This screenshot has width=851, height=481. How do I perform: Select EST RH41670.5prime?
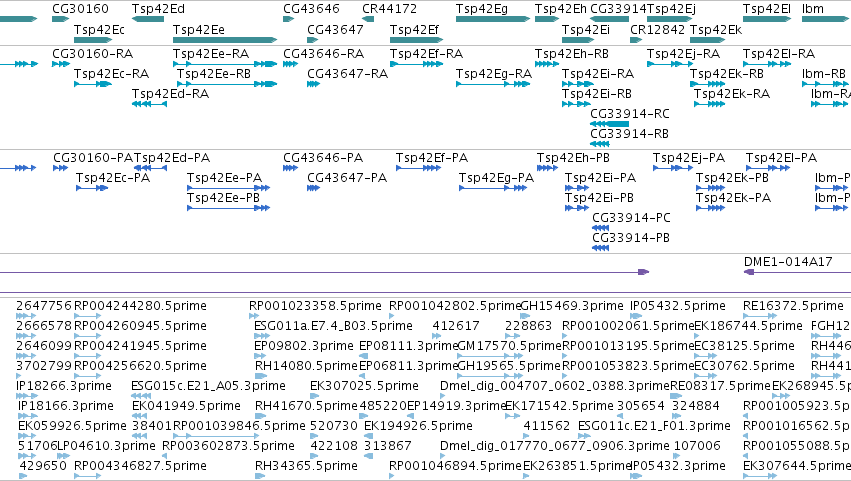[307, 407]
